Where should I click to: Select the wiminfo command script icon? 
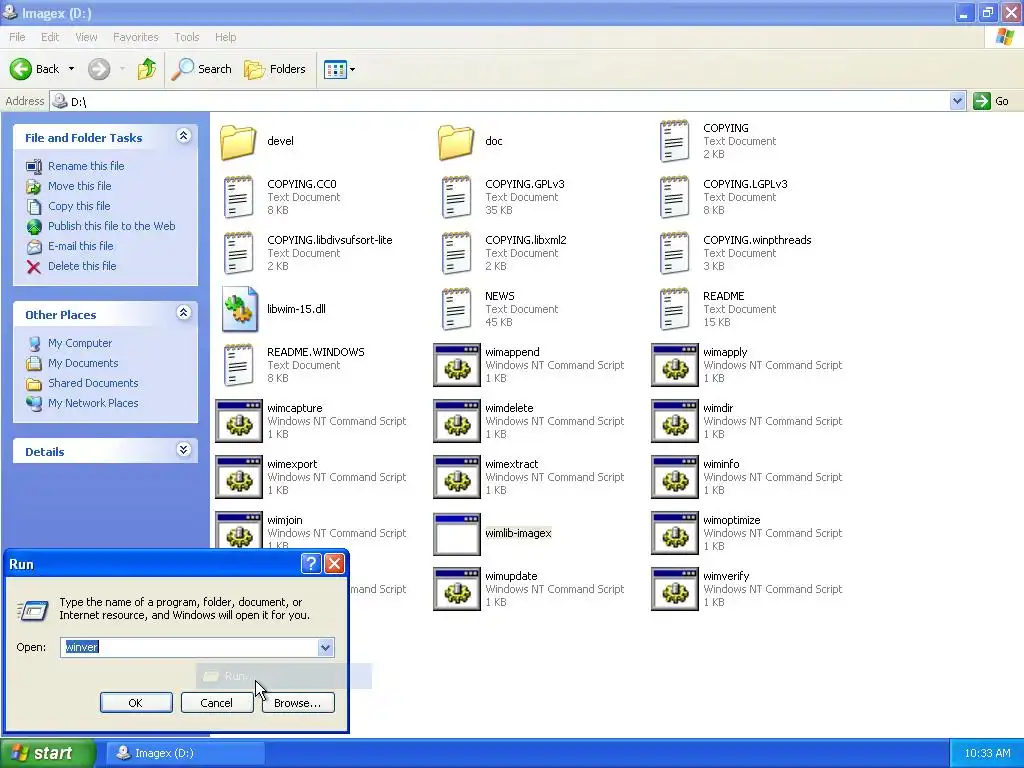pos(675,477)
